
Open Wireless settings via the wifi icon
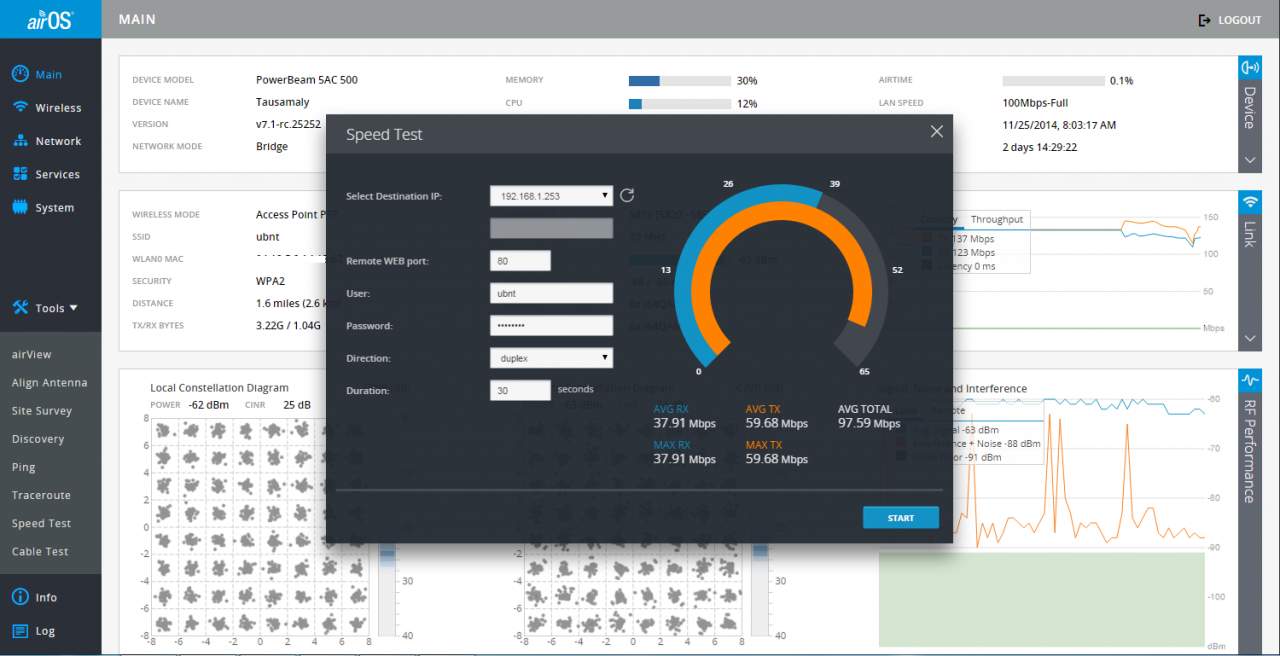(19, 107)
